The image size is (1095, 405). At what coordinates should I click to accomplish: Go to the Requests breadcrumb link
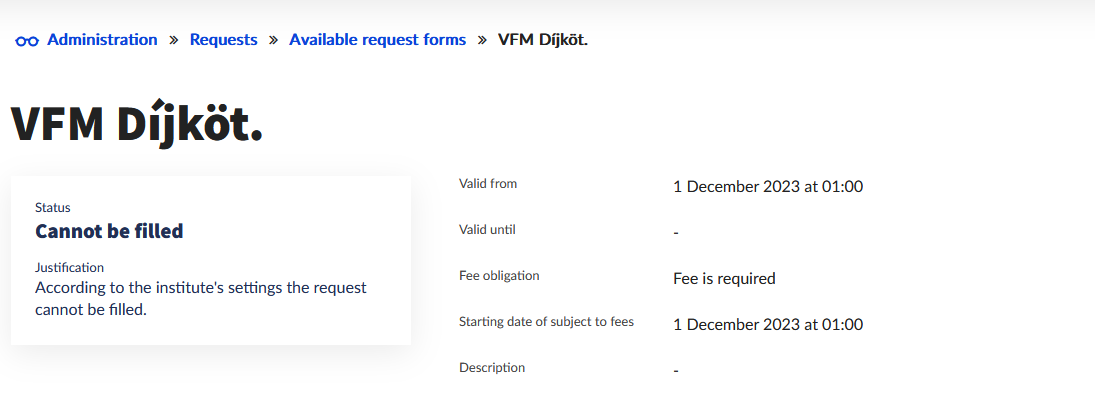[223, 40]
